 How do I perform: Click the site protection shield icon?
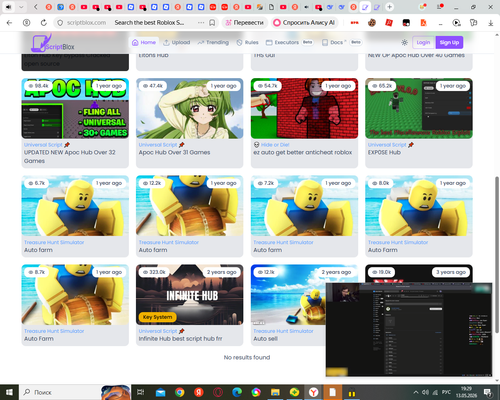(60, 23)
